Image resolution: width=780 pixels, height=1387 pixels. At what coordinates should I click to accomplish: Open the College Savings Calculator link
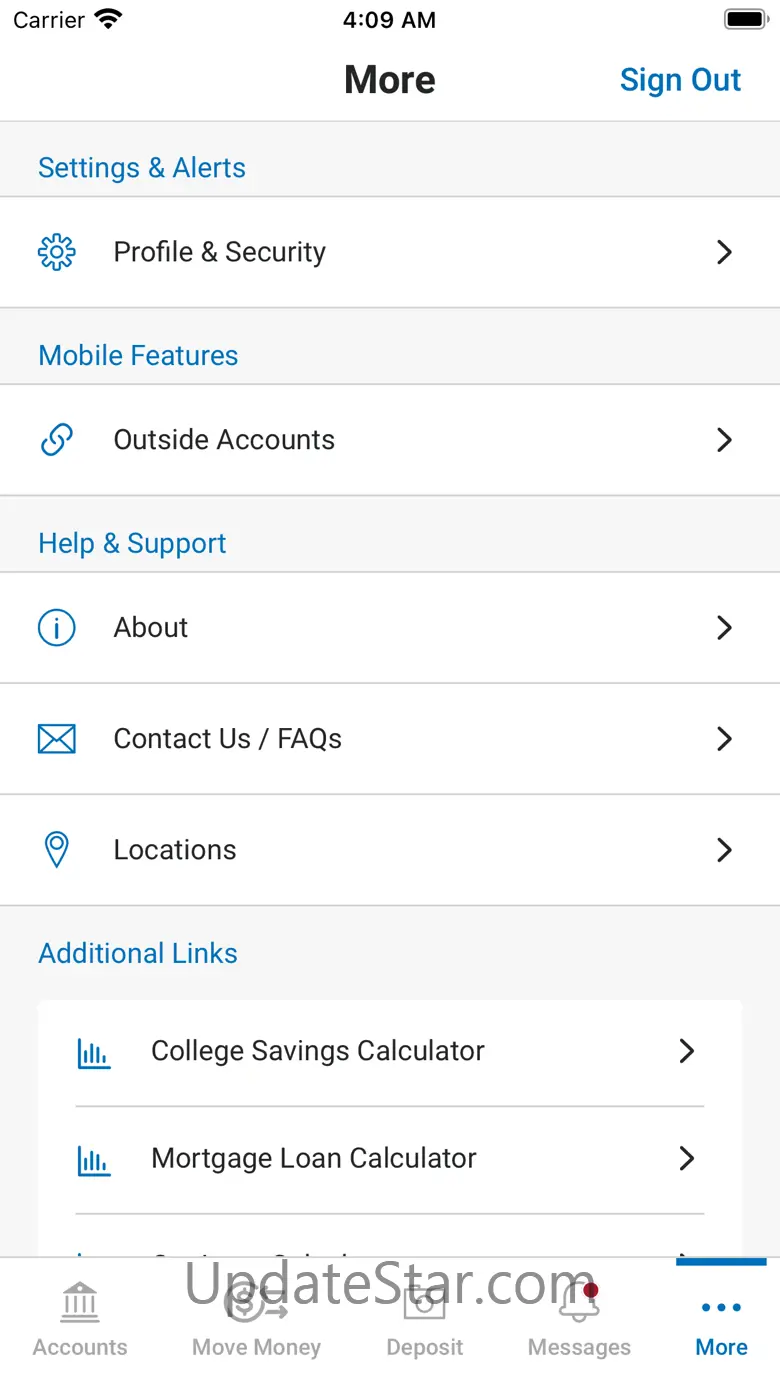tap(318, 1051)
